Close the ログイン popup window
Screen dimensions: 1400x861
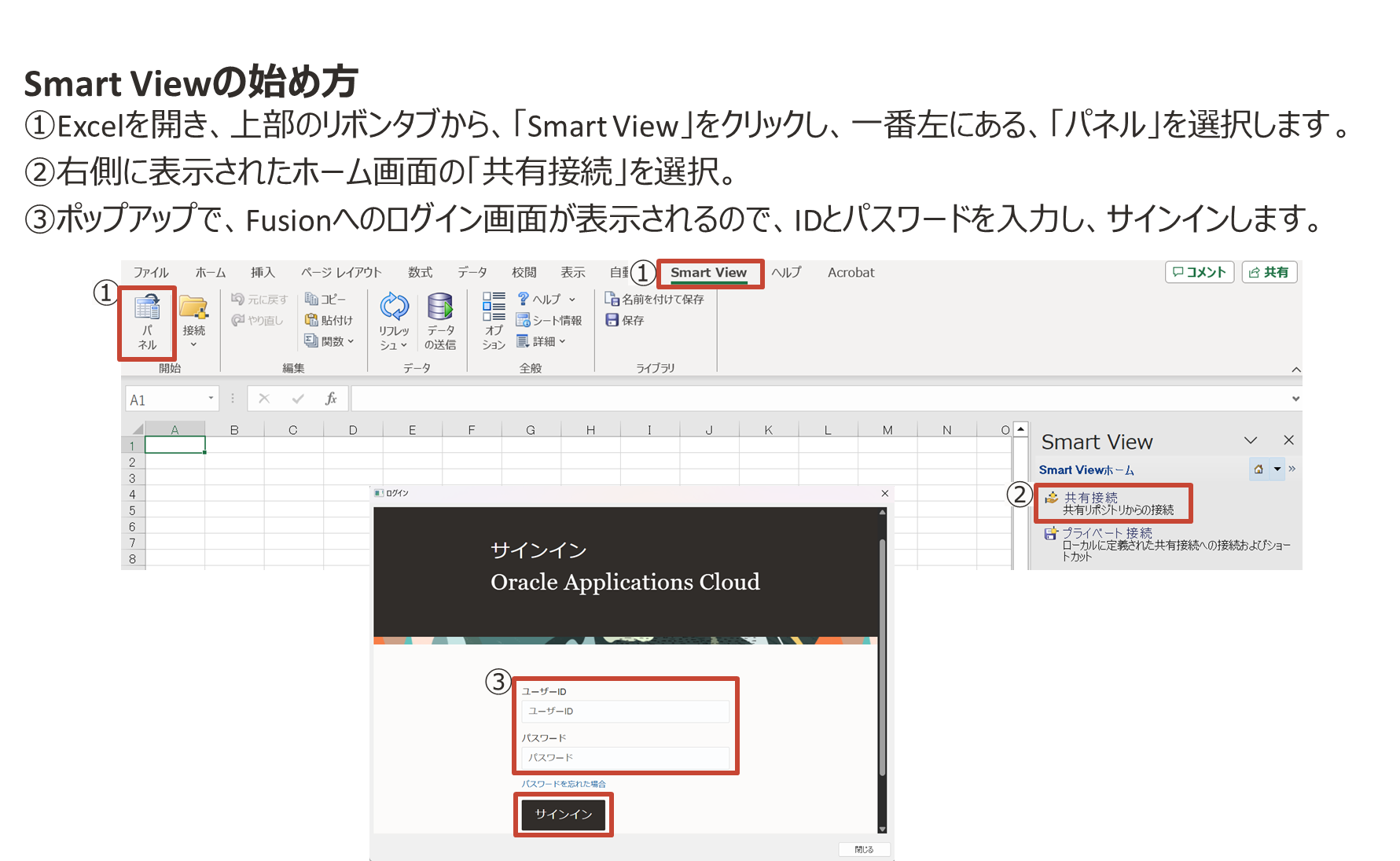885,493
